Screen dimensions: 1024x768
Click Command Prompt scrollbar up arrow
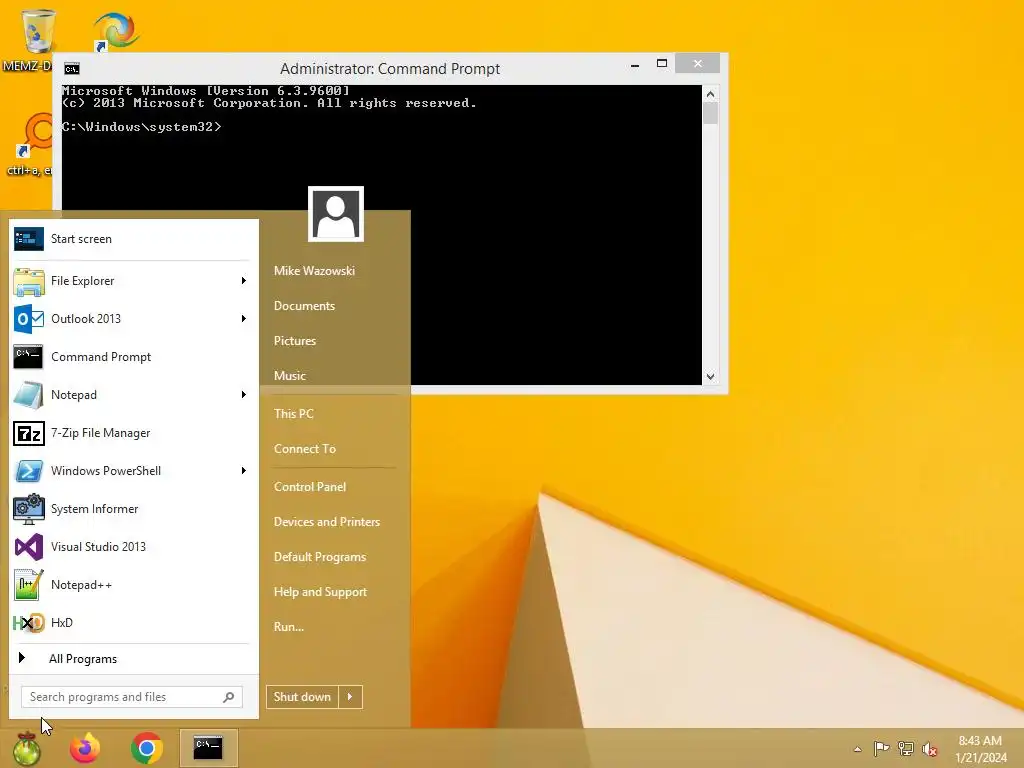[x=711, y=94]
